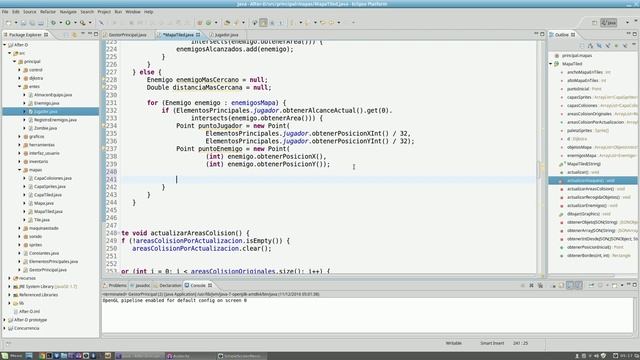This screenshot has width=640, height=360.
Task: Switch to GestorPrincipal.java editor tab
Action: (x=127, y=35)
